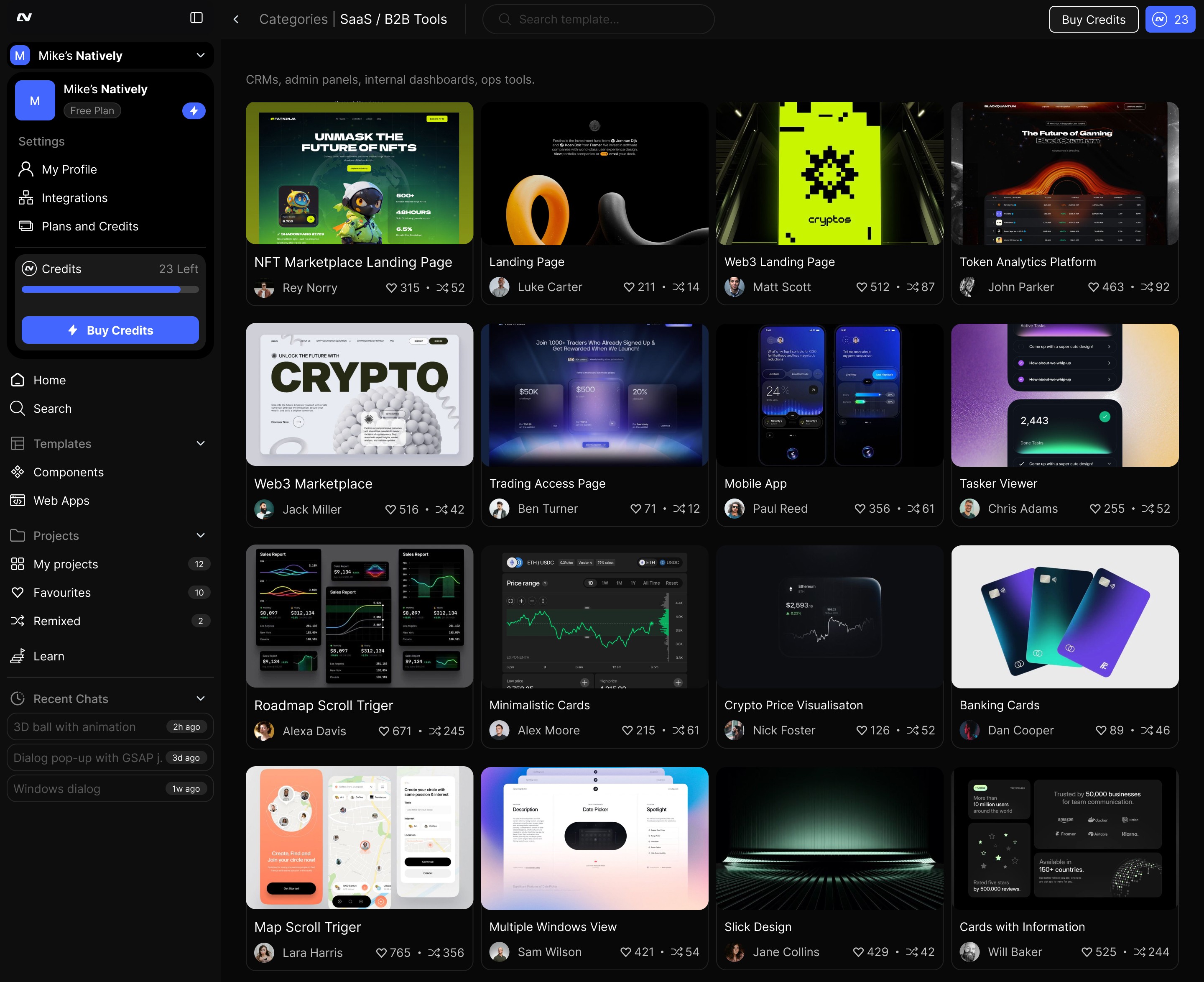This screenshot has height=982, width=1204.
Task: Expand the Templates section
Action: tap(201, 443)
